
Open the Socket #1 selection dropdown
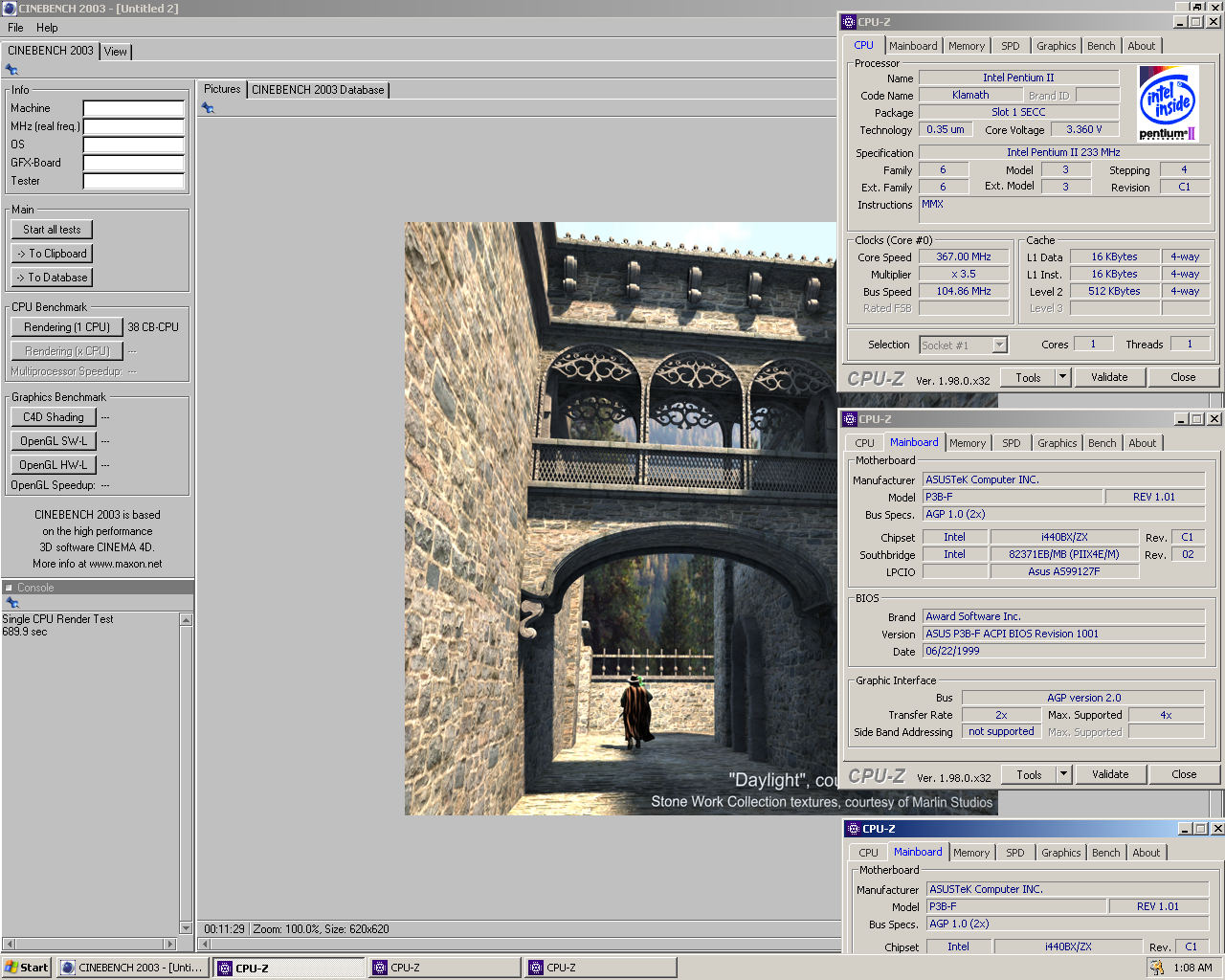(999, 345)
